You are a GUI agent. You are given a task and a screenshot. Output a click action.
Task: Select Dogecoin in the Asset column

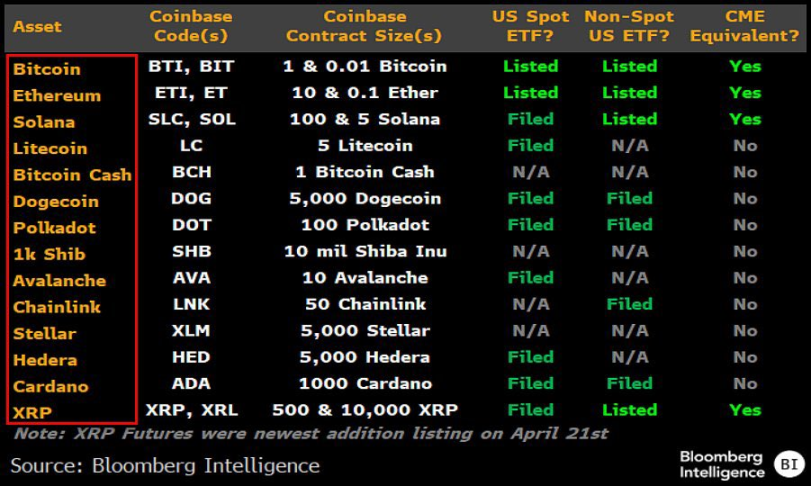pyautogui.click(x=56, y=201)
